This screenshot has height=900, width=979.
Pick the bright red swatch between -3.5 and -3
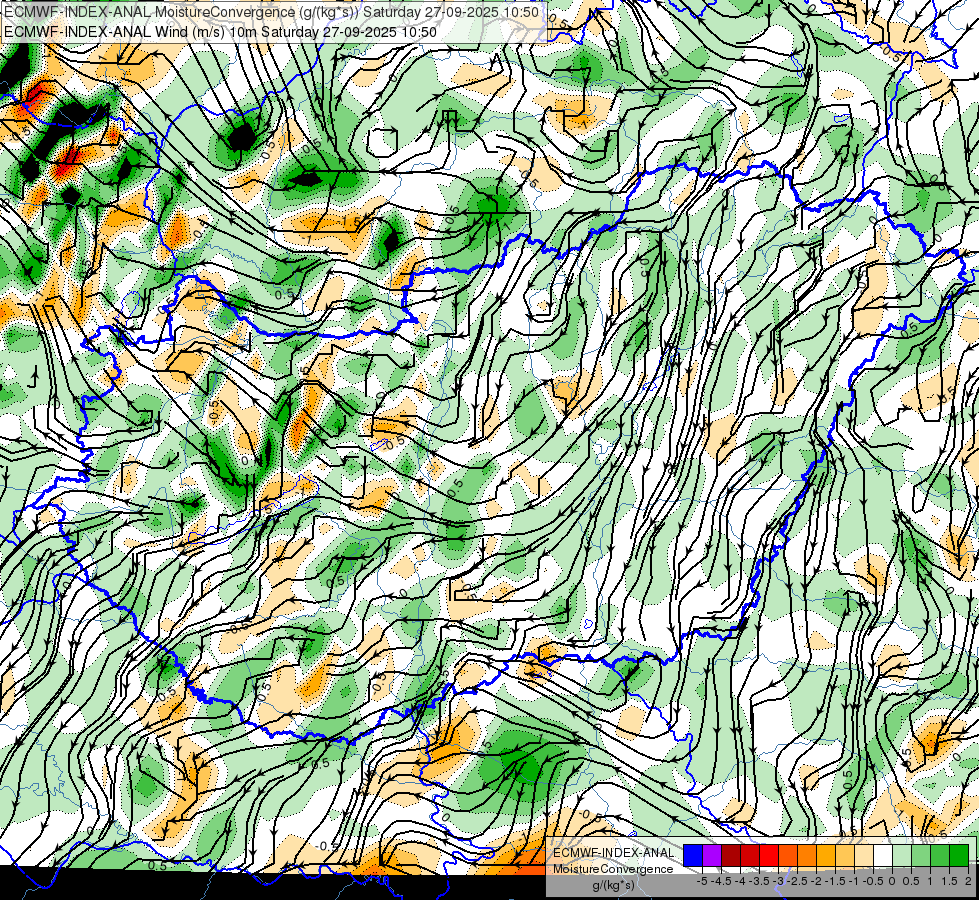pos(769,855)
